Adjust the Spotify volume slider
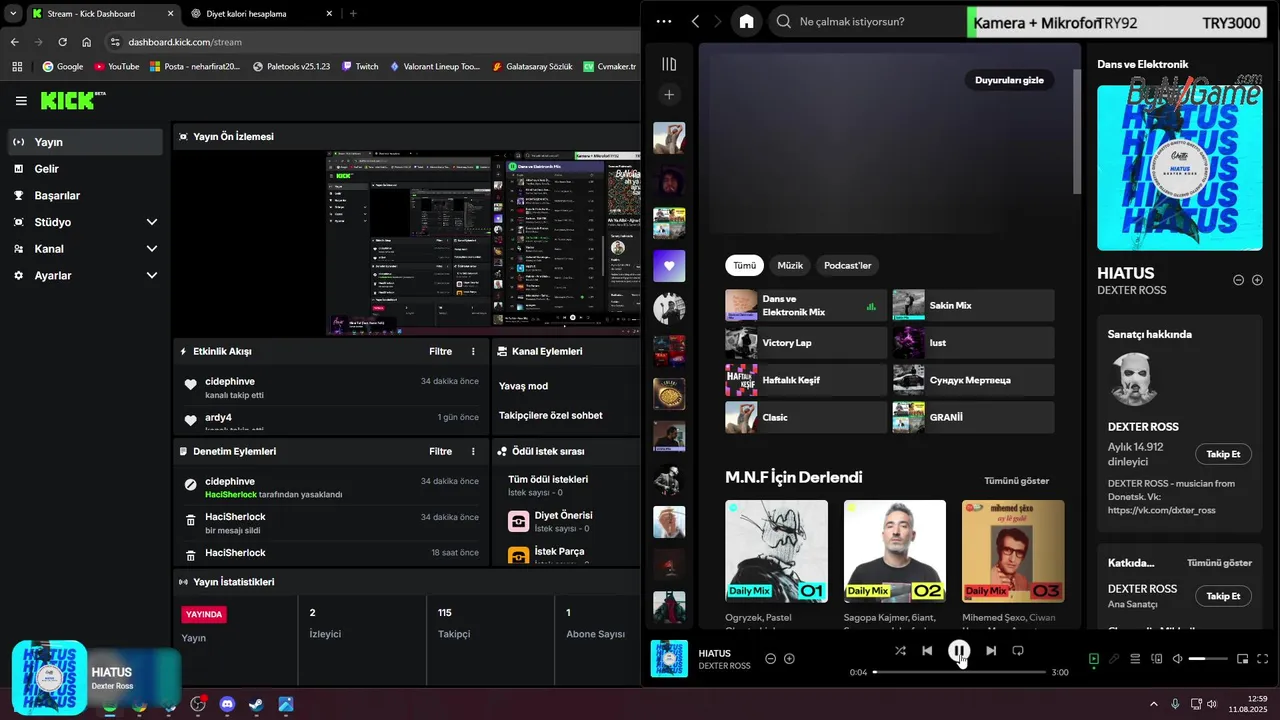 pyautogui.click(x=1209, y=659)
